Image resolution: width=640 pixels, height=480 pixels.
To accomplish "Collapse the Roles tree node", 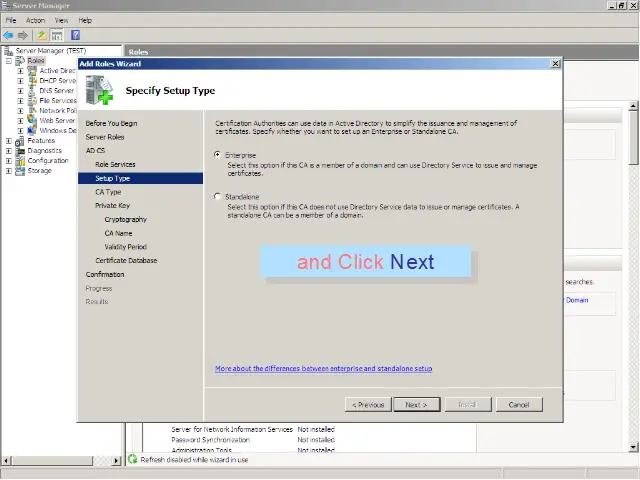I will 9,61.
